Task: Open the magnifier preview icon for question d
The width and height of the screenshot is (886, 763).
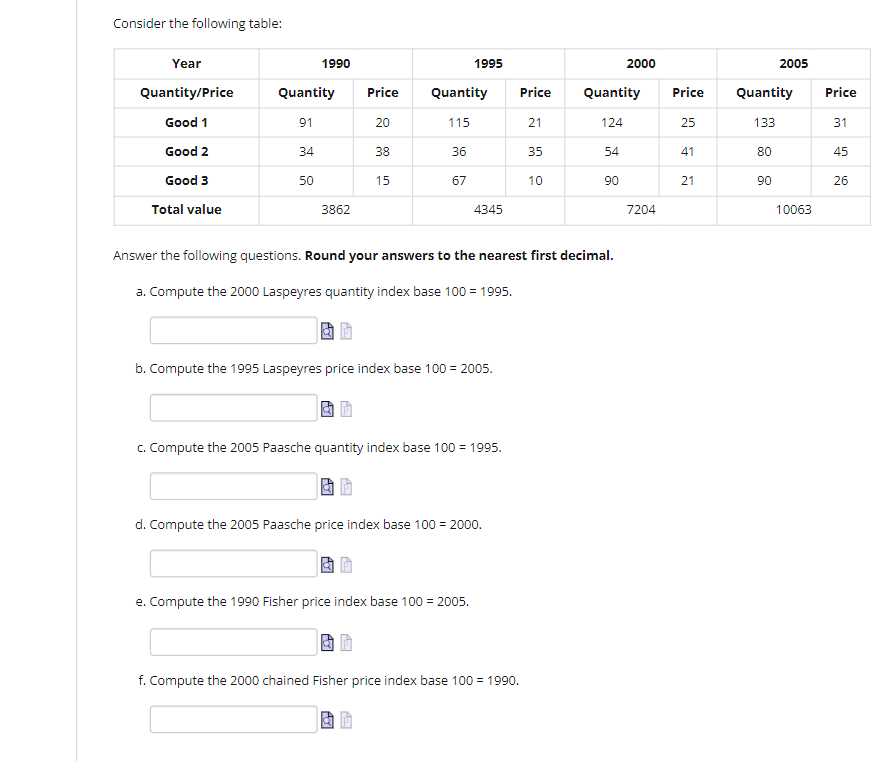Action: click(x=327, y=565)
